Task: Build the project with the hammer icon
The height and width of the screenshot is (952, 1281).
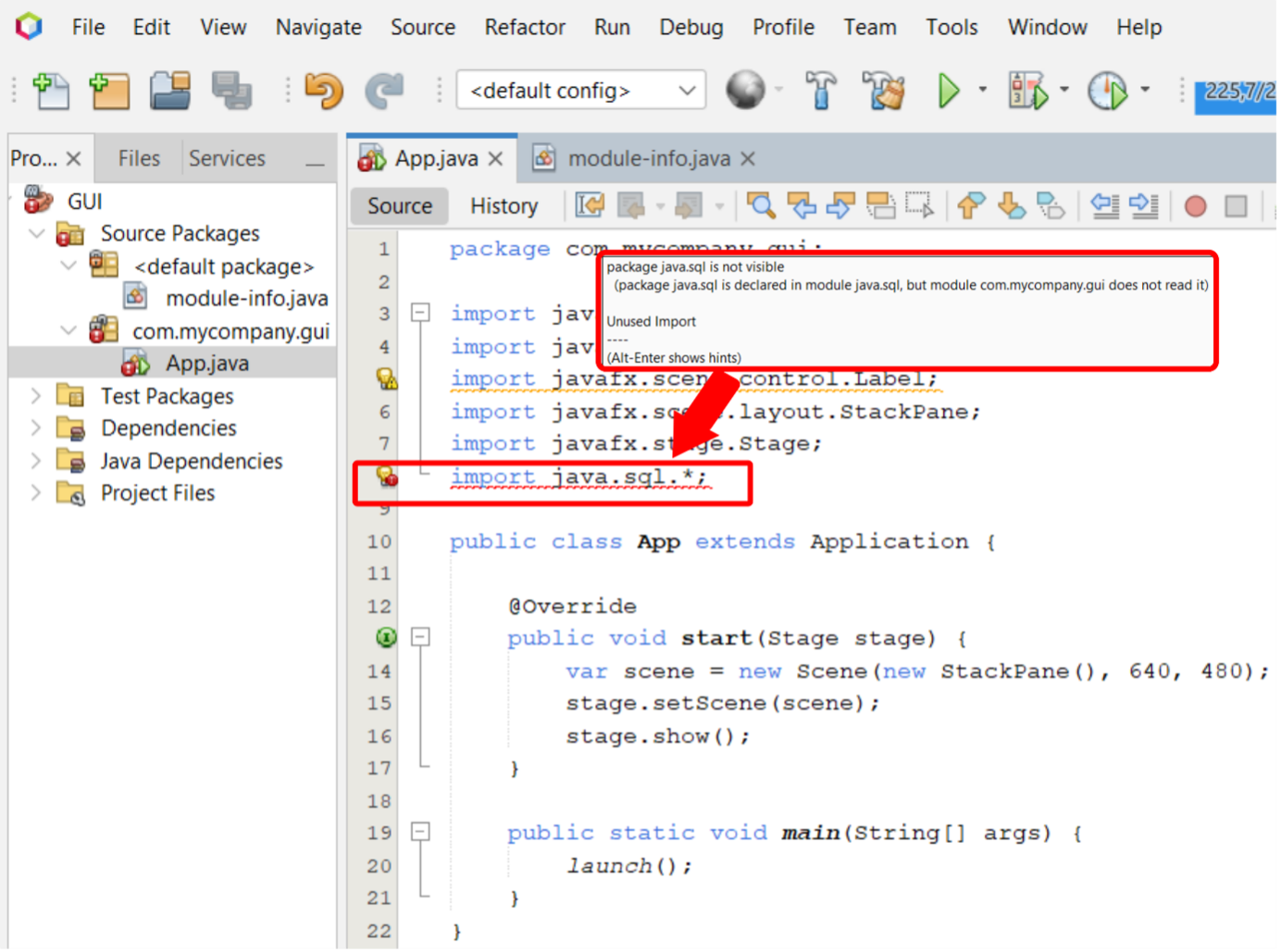Action: tap(821, 91)
